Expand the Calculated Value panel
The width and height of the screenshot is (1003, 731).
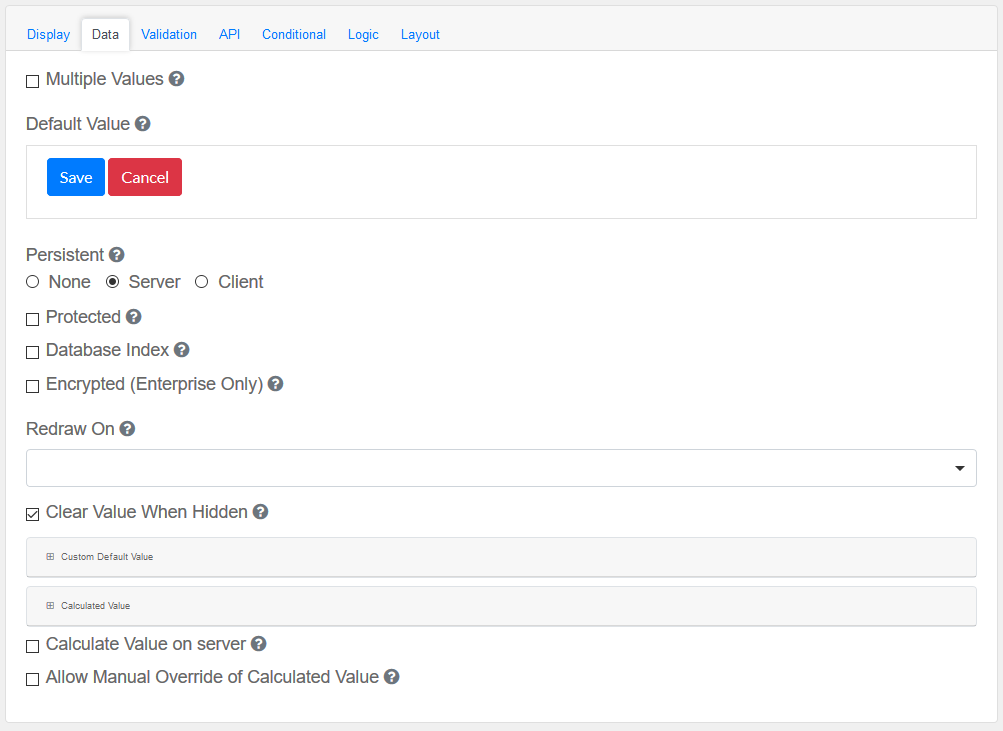coord(95,606)
